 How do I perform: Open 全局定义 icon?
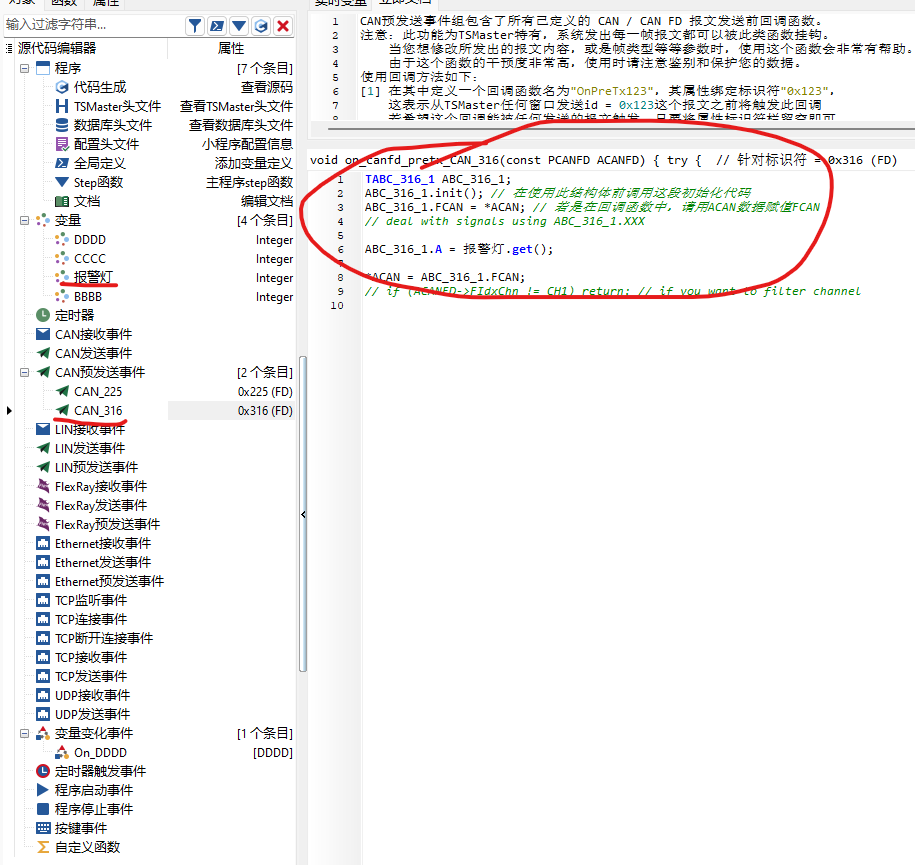point(62,163)
